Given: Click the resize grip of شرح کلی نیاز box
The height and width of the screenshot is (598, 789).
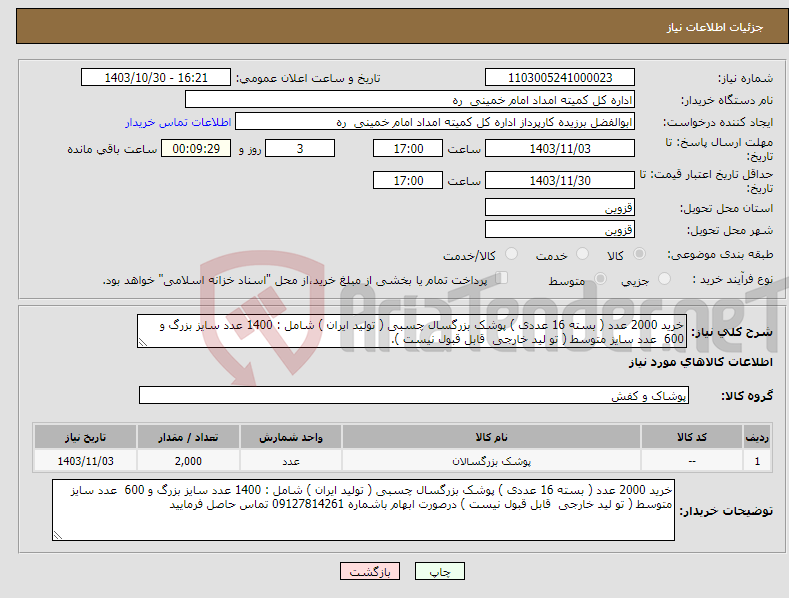Looking at the screenshot, I should click(x=143, y=343).
